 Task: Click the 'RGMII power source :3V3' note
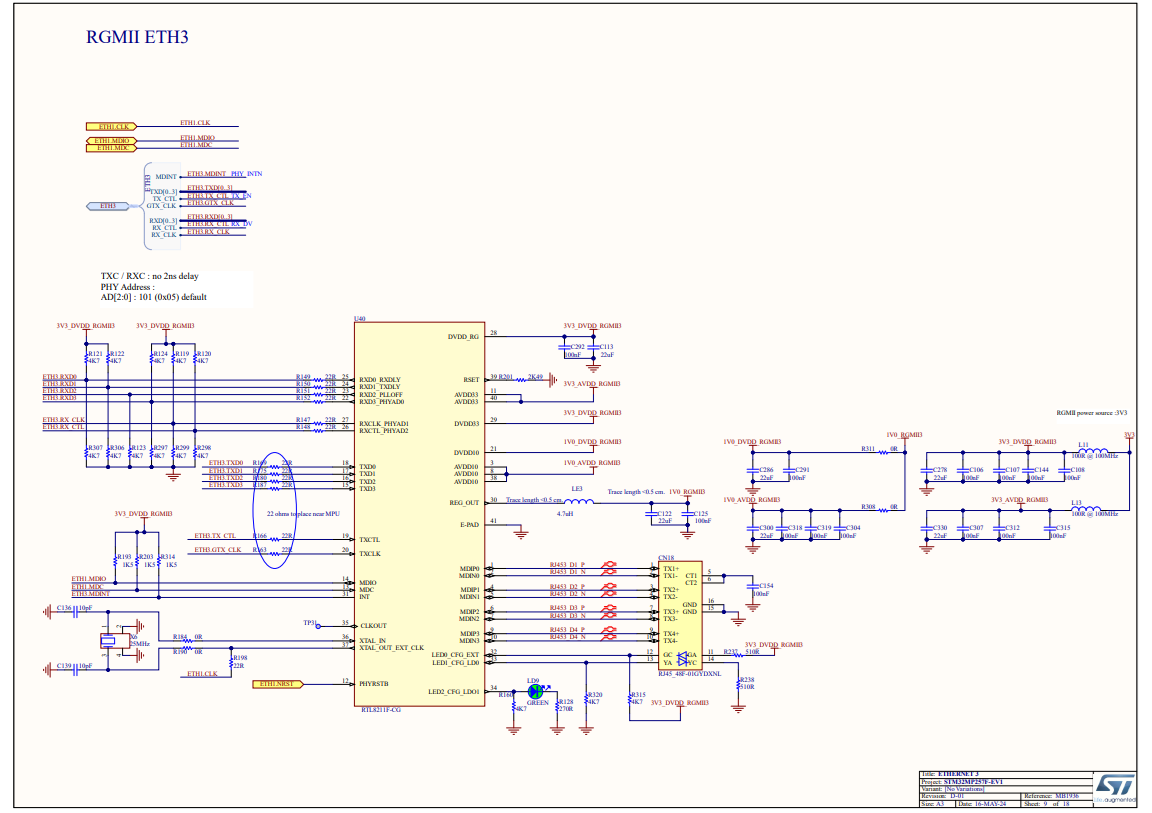tap(1092, 413)
